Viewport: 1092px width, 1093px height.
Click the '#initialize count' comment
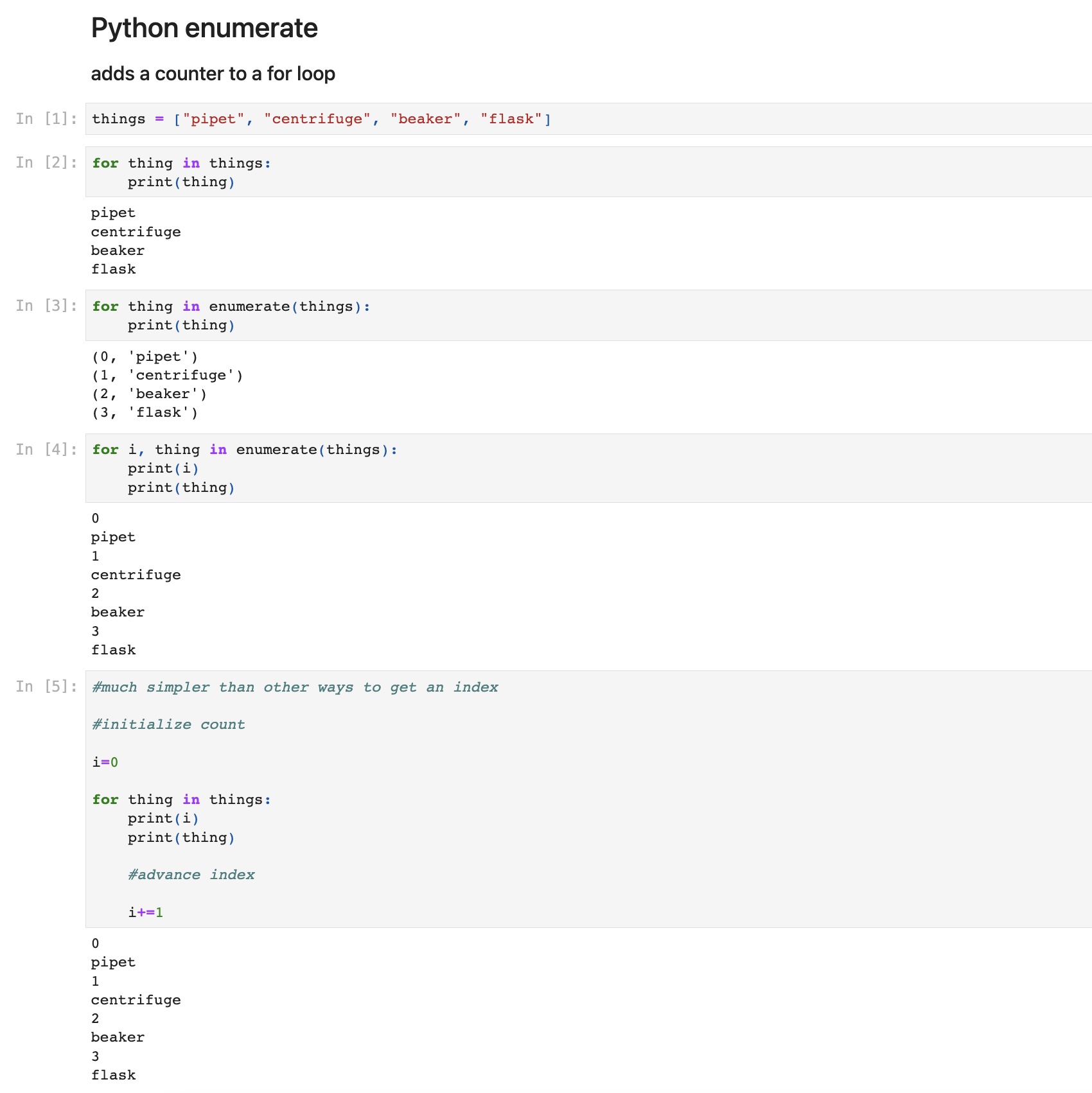[168, 724]
